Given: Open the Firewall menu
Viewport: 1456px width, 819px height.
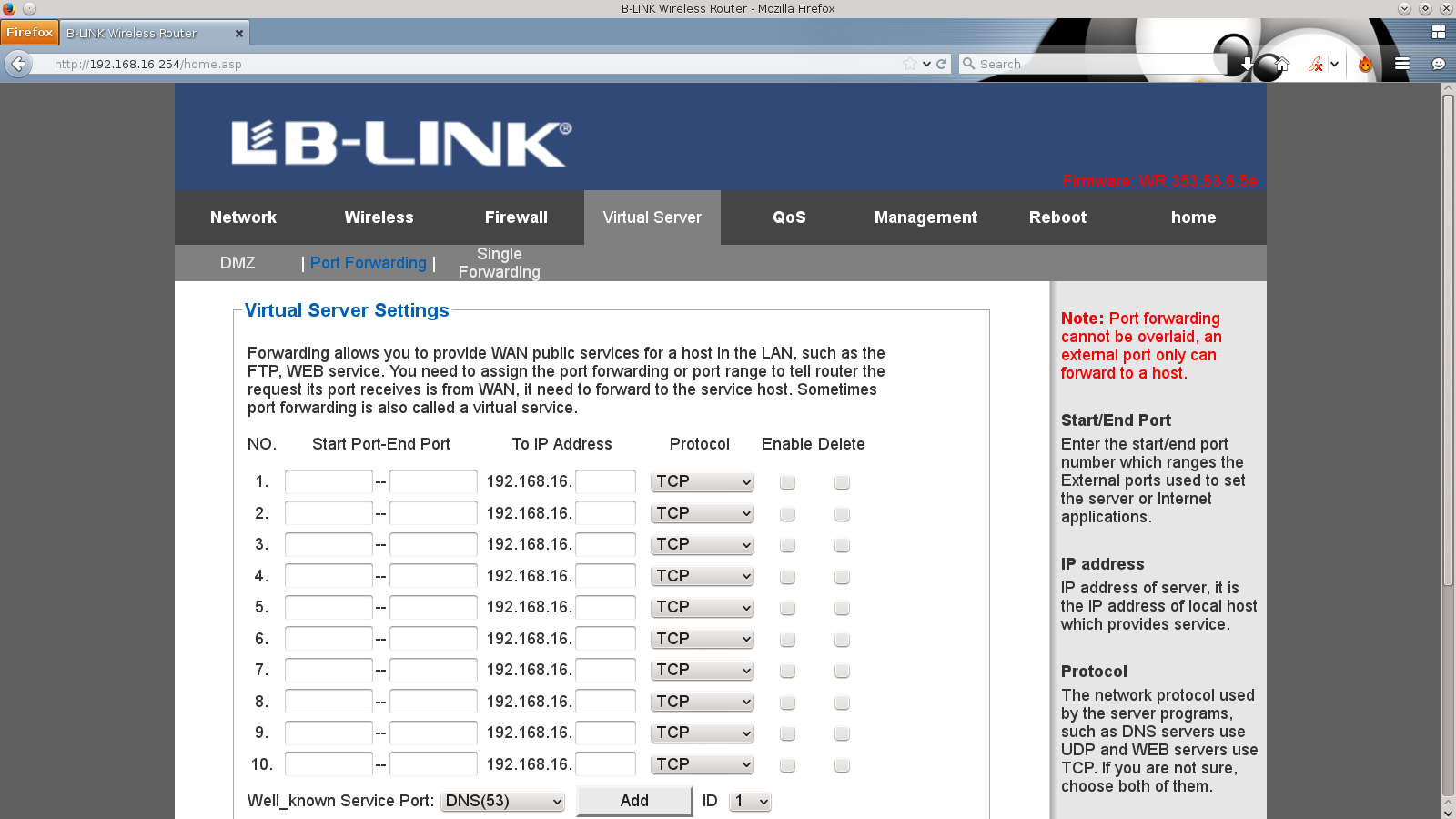Looking at the screenshot, I should click(516, 217).
